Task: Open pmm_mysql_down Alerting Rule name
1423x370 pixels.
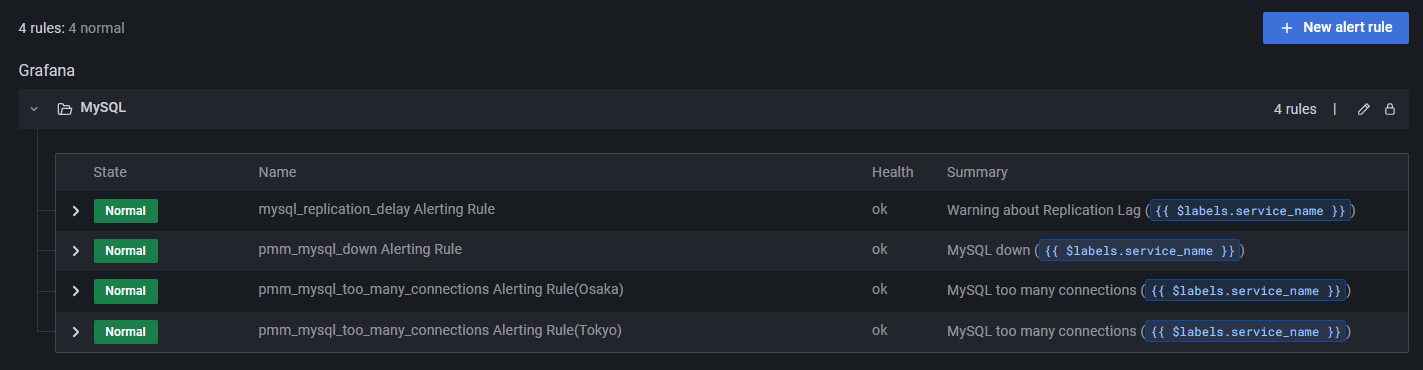Action: [360, 249]
